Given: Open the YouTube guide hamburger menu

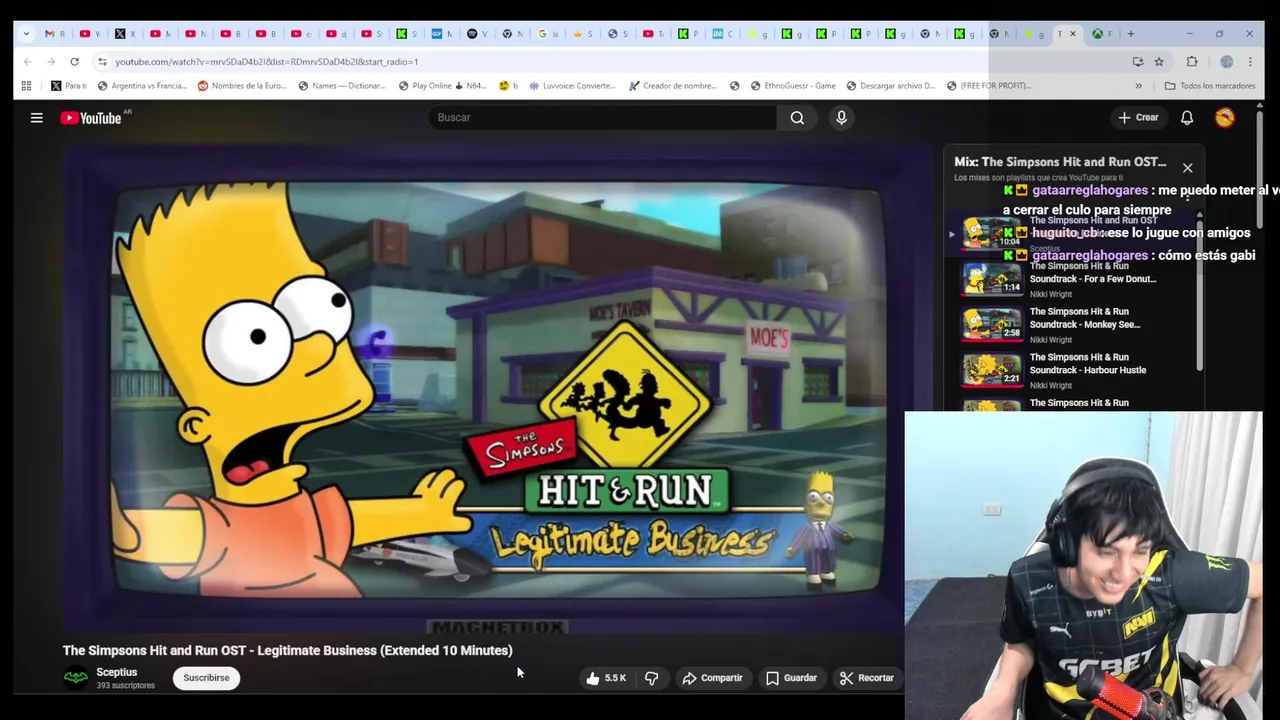Looking at the screenshot, I should (36, 117).
